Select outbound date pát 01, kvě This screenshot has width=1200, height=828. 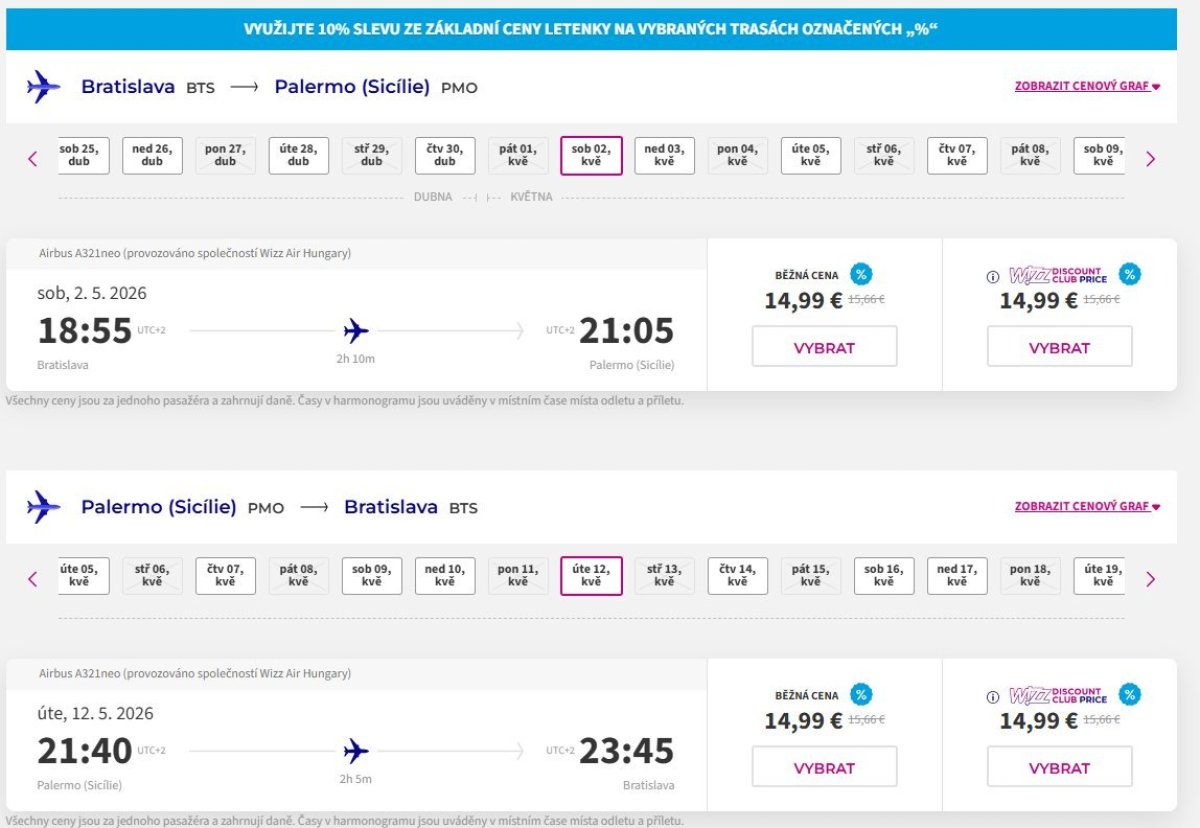(x=518, y=156)
